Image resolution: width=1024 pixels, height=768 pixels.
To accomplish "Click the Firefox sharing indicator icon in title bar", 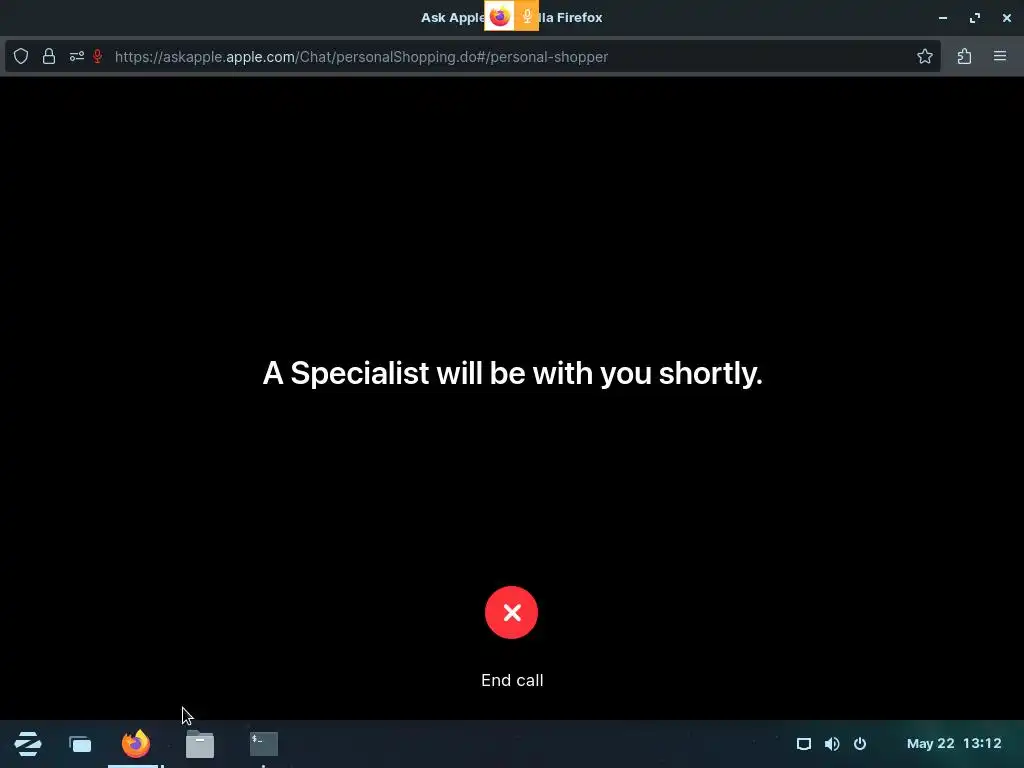I will (500, 16).
